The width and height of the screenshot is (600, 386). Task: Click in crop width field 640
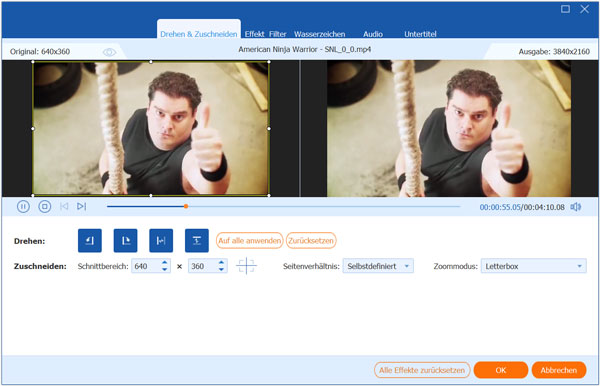click(x=146, y=266)
